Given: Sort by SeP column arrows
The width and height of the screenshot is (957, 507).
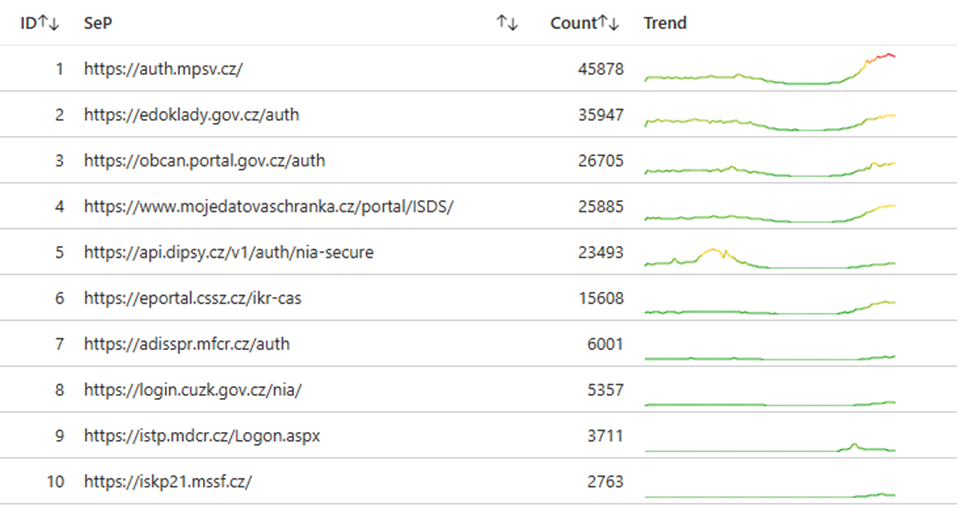Looking at the screenshot, I should 507,23.
